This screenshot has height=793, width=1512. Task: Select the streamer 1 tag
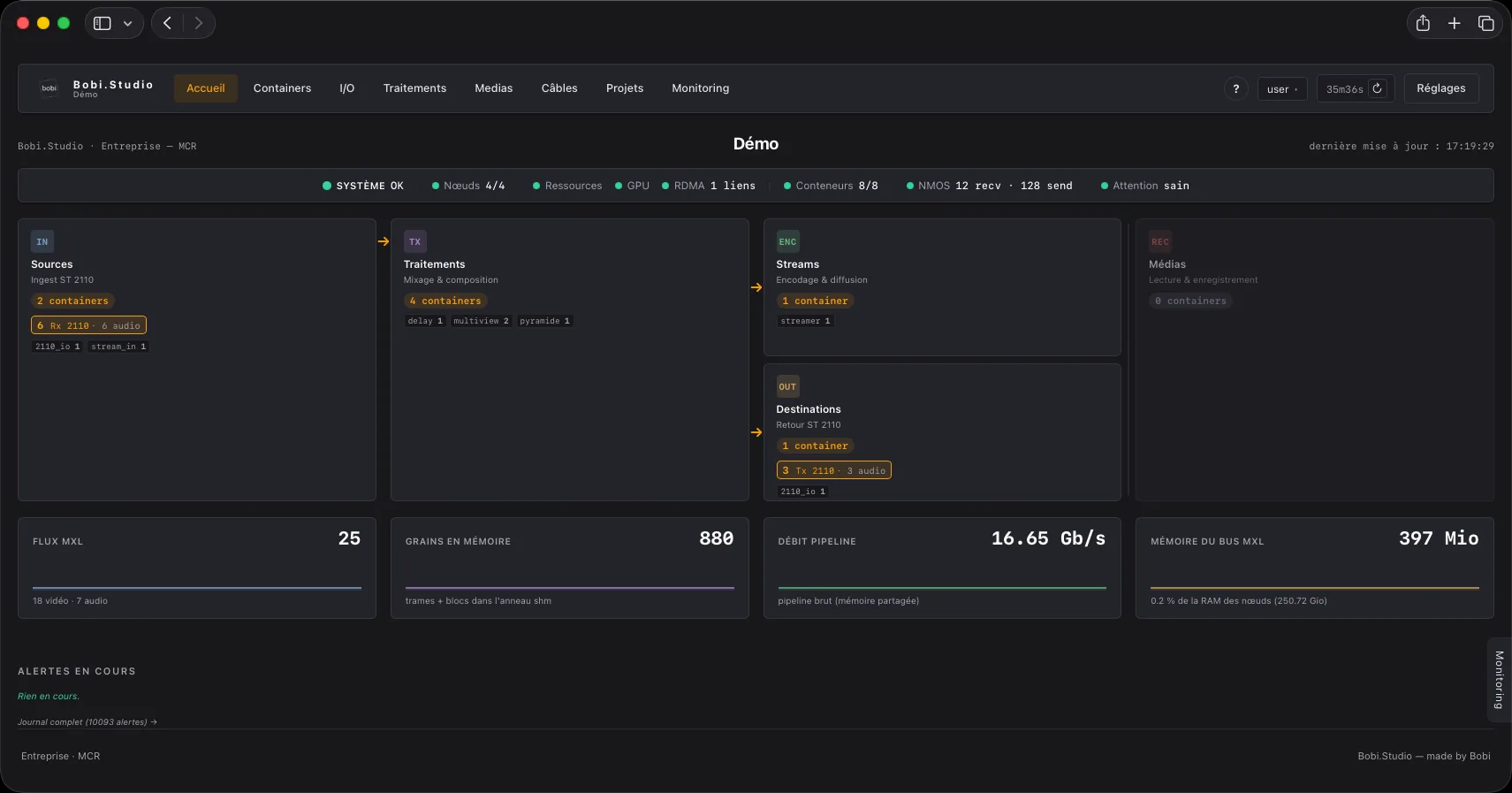click(805, 321)
